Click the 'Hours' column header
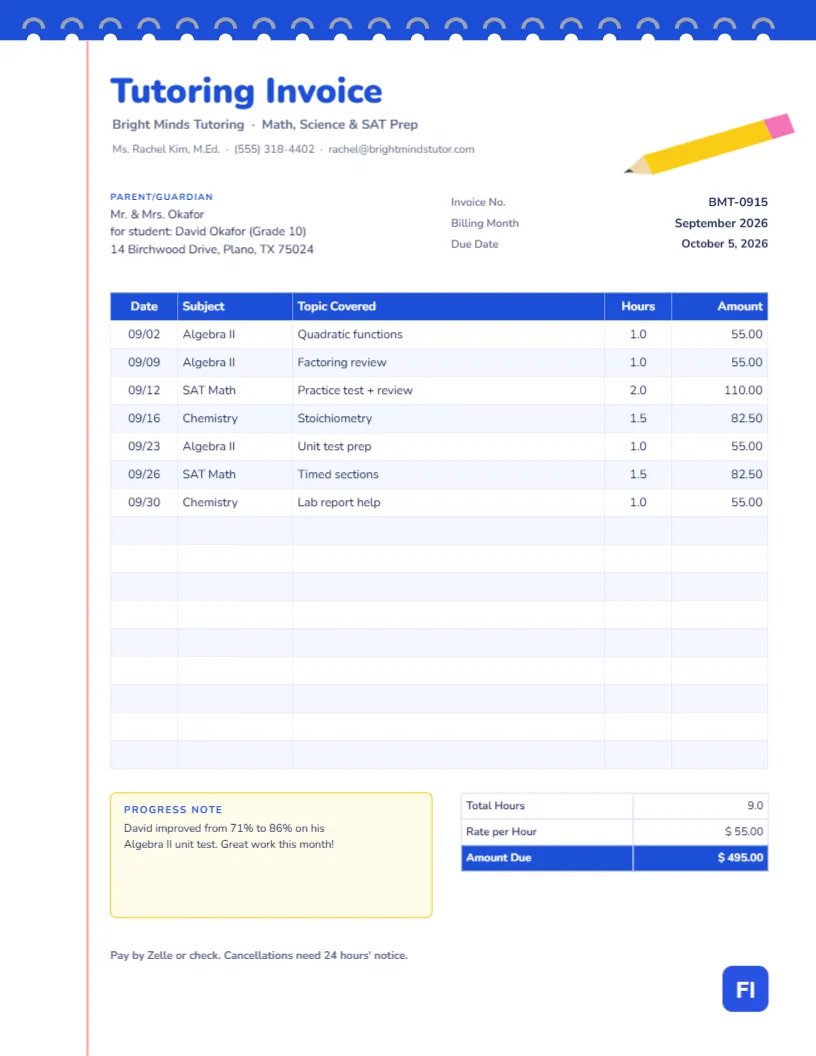 tap(638, 306)
